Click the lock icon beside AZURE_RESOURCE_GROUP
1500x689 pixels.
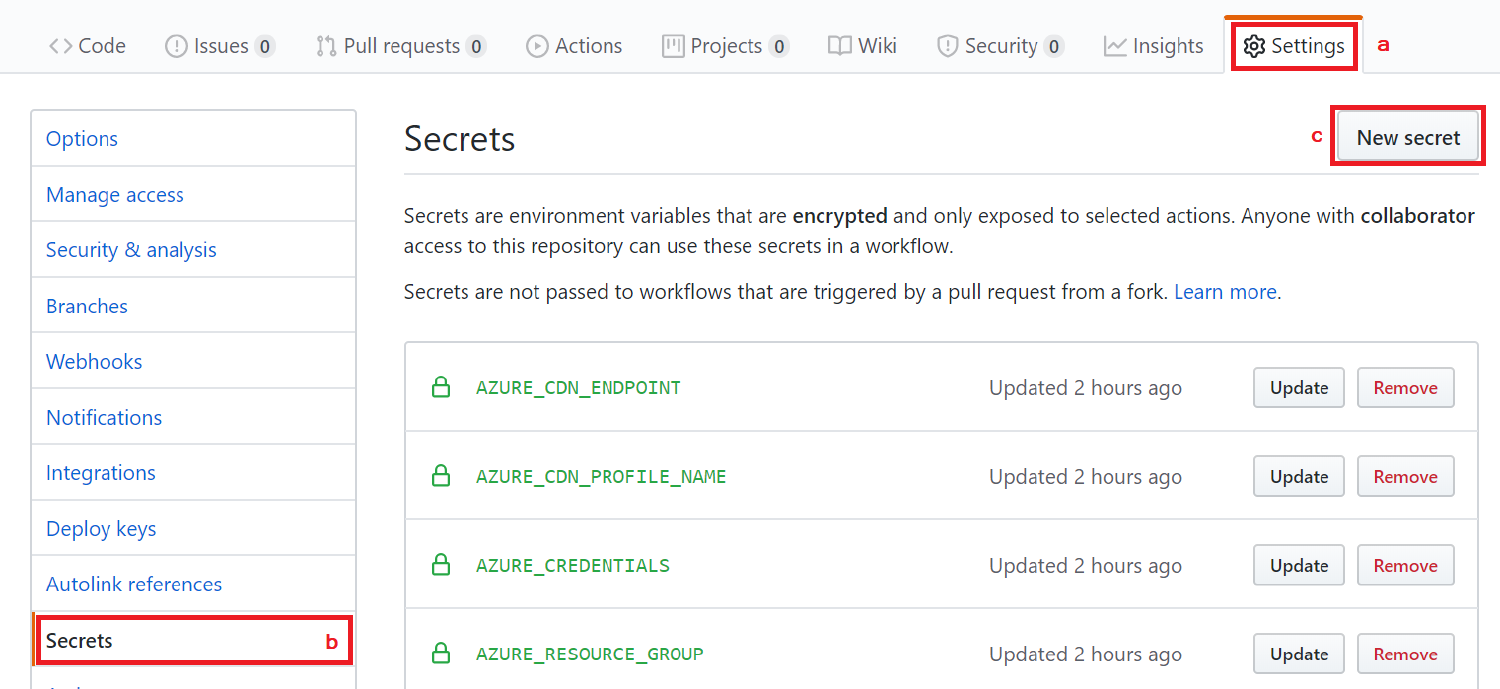(440, 654)
